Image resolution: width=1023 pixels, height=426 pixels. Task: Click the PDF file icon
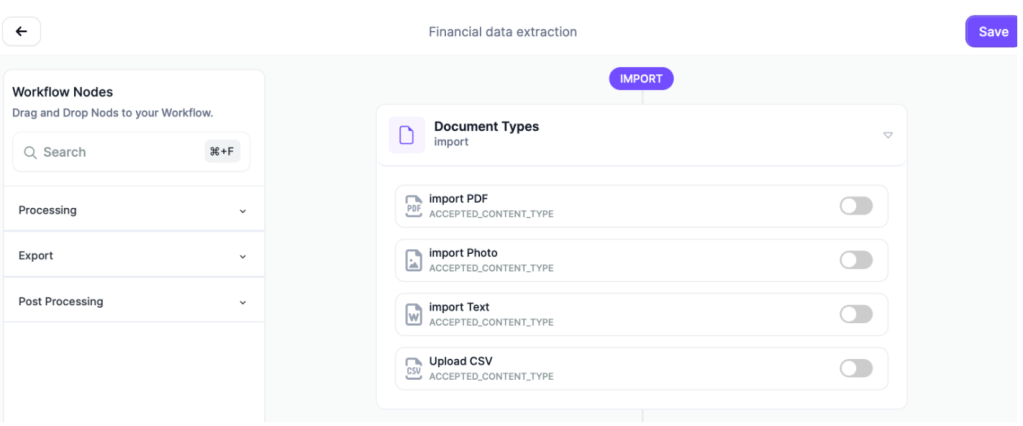pyautogui.click(x=414, y=206)
